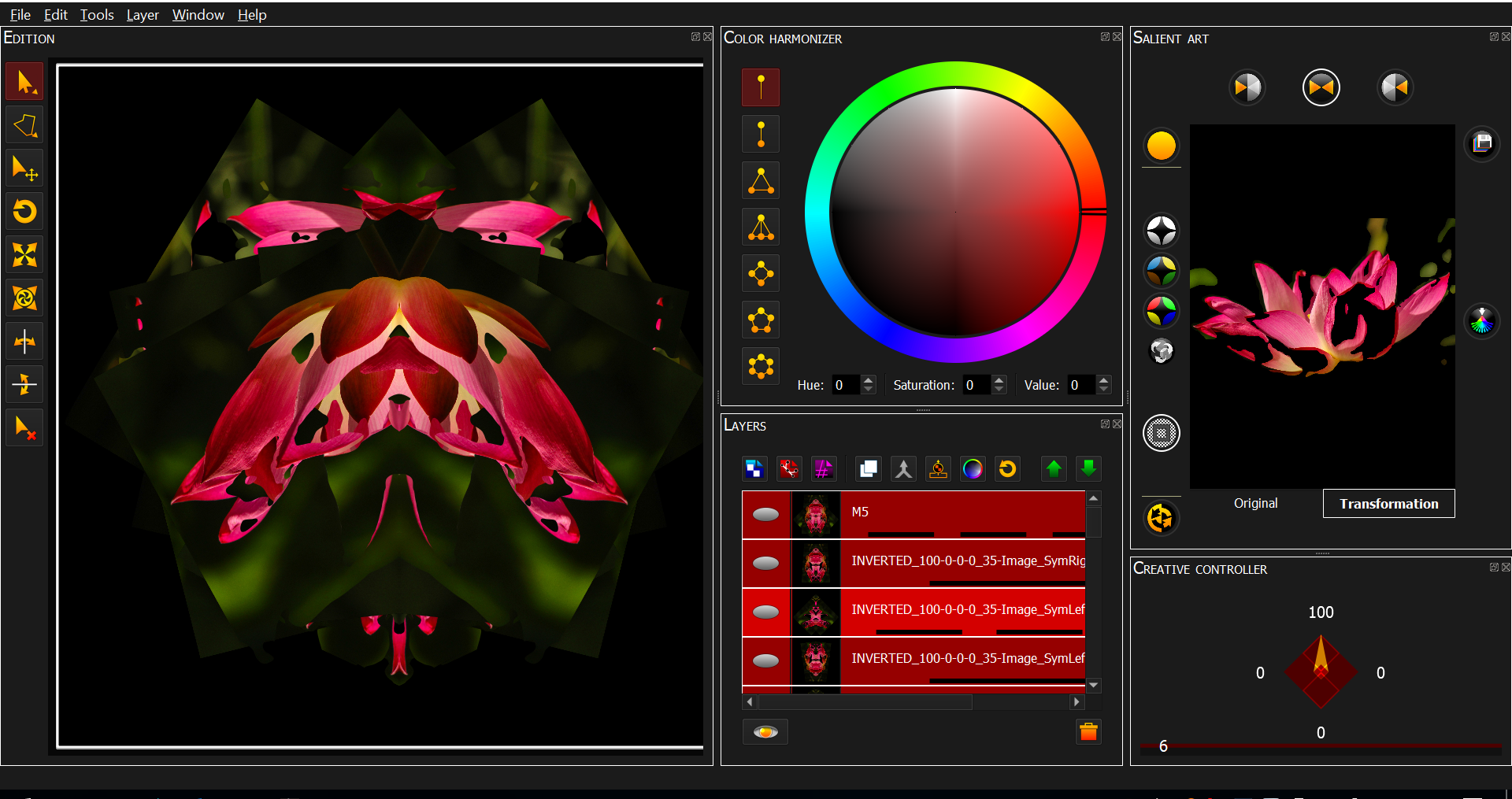This screenshot has width=1512, height=799.
Task: Click the rainbow fan color icon in Salient Art
Action: coord(1481,321)
